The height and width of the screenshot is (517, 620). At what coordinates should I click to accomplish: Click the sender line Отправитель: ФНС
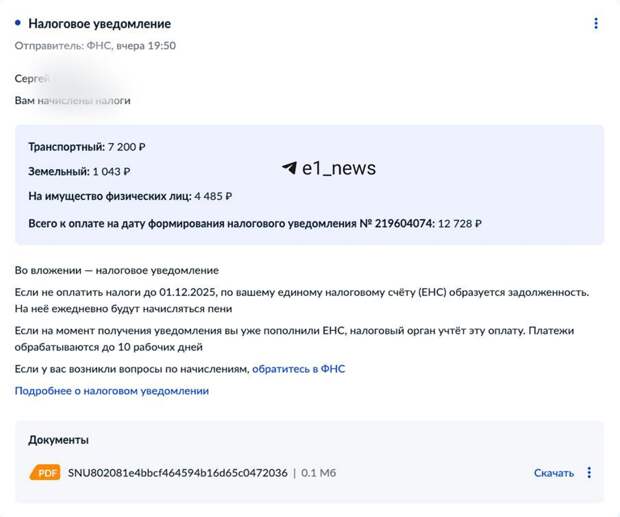point(95,46)
